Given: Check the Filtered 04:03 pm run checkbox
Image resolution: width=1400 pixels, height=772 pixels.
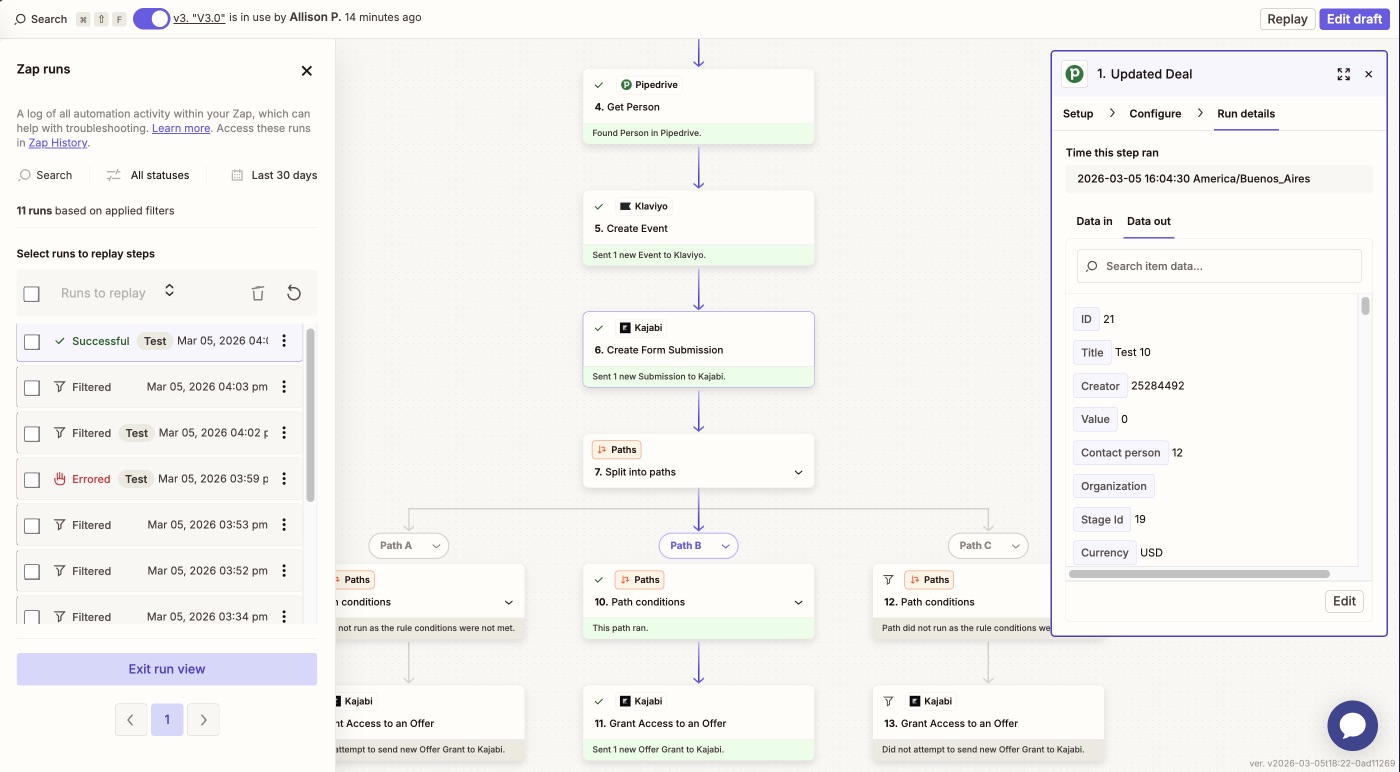Looking at the screenshot, I should point(32,388).
